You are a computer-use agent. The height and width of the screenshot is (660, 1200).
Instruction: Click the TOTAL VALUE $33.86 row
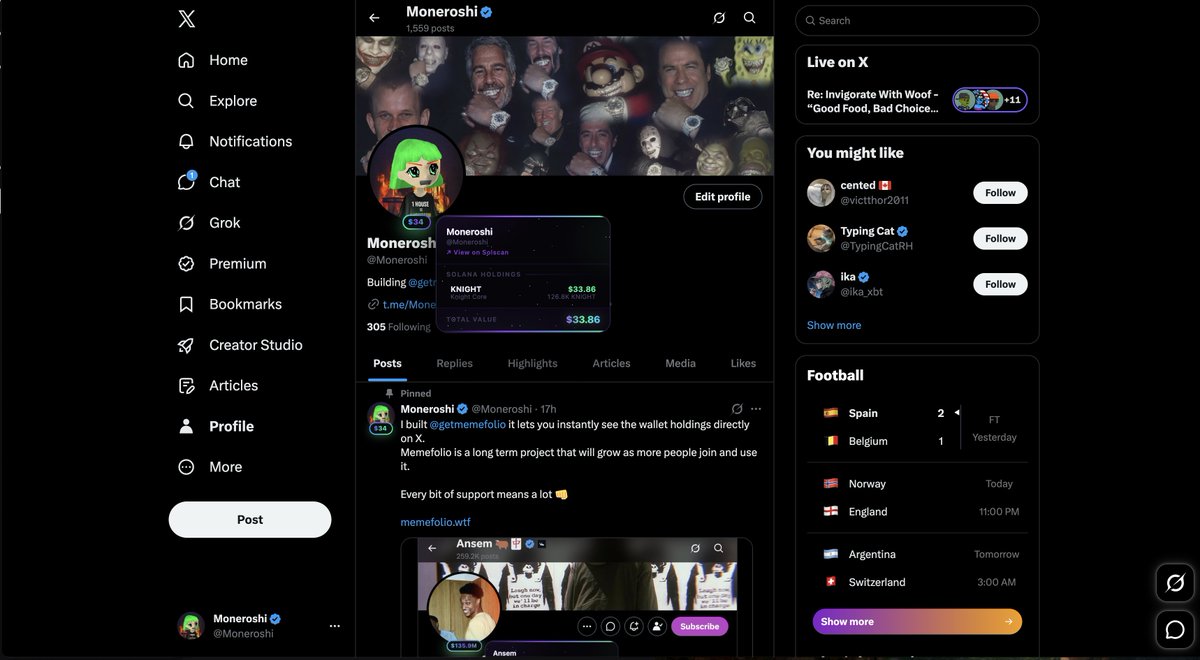[523, 319]
